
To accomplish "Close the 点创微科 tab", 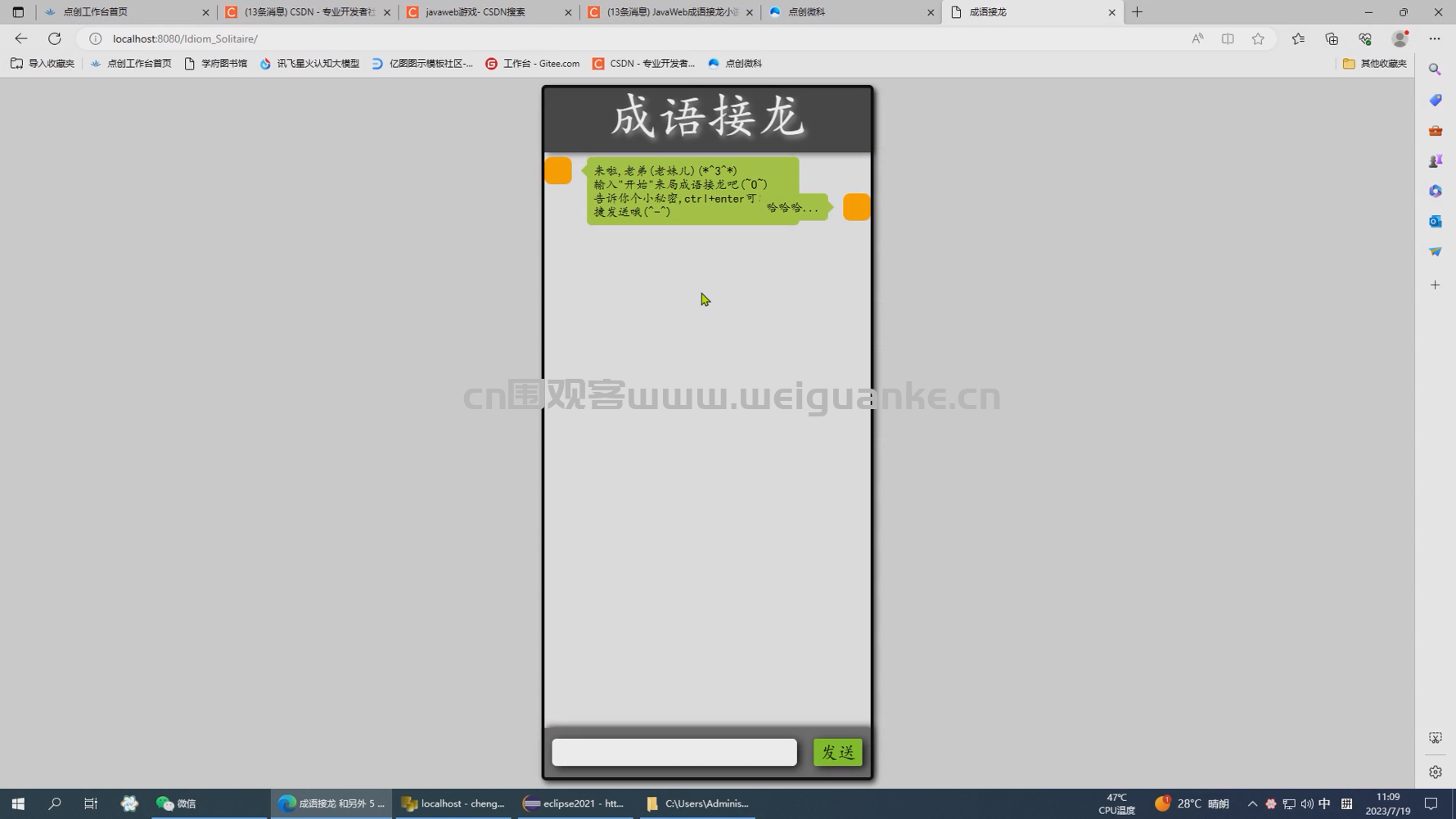I will click(931, 12).
